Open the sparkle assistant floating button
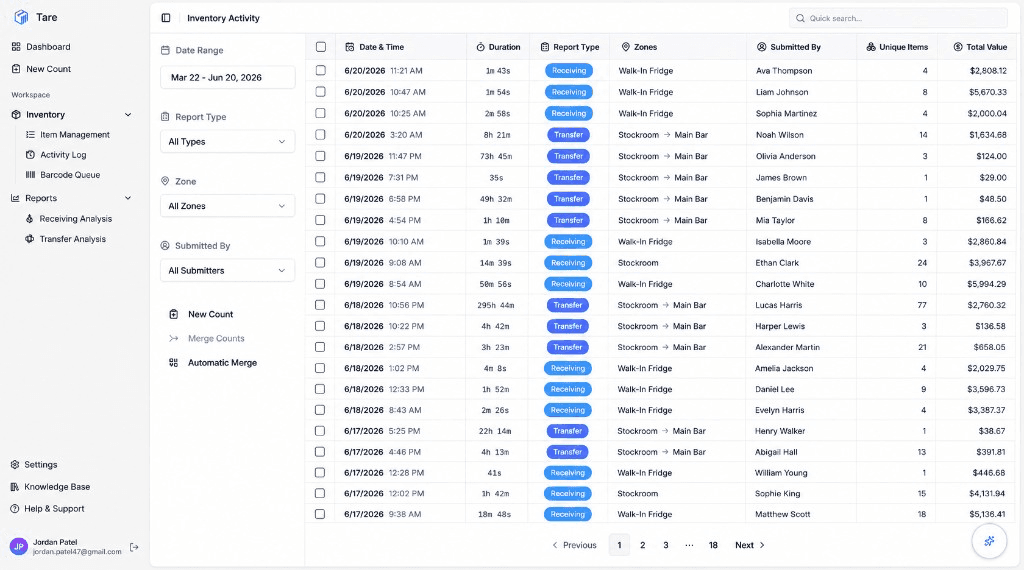 [x=989, y=541]
